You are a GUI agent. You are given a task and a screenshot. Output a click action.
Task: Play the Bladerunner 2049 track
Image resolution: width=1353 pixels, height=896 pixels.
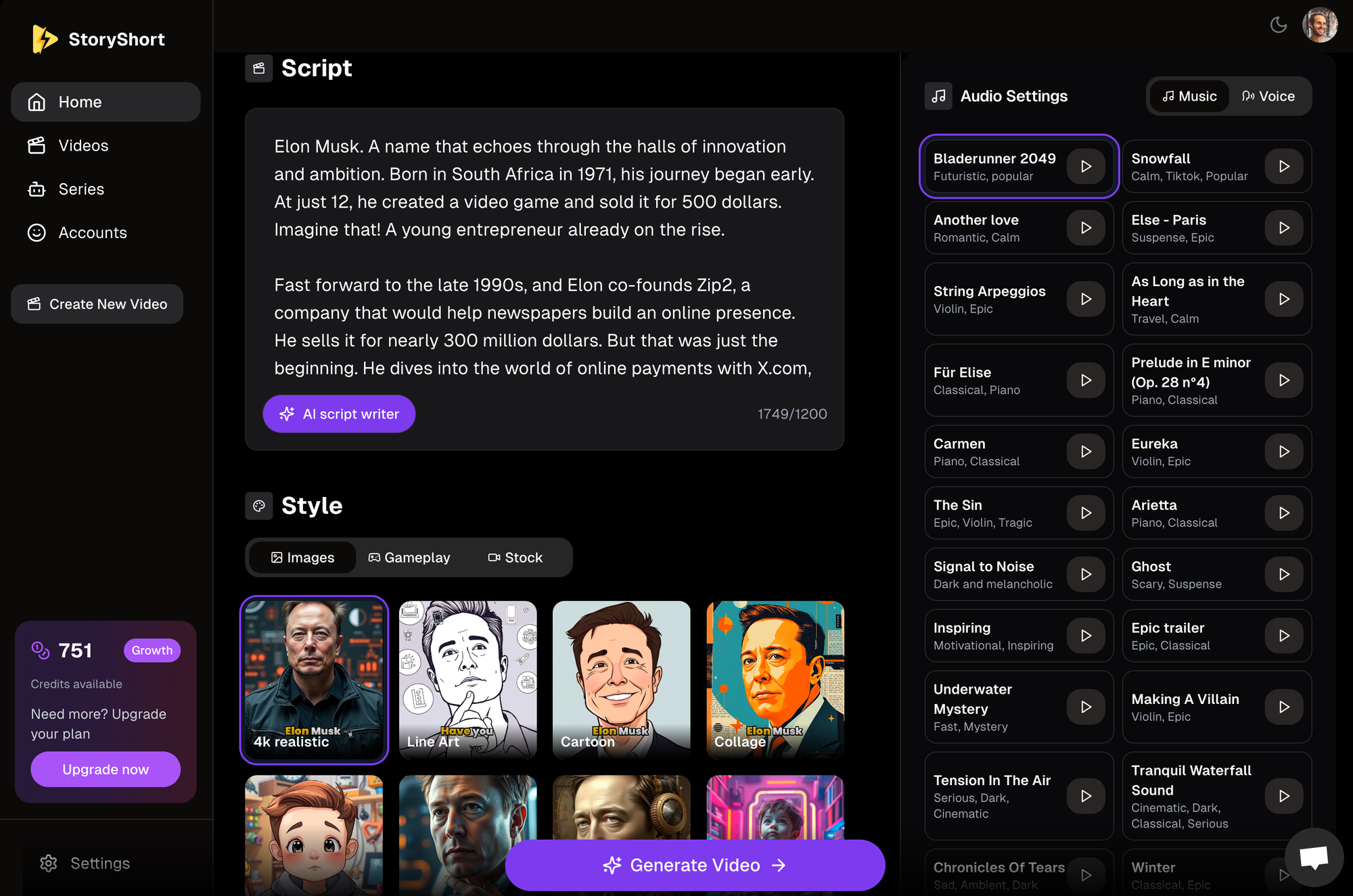1086,166
